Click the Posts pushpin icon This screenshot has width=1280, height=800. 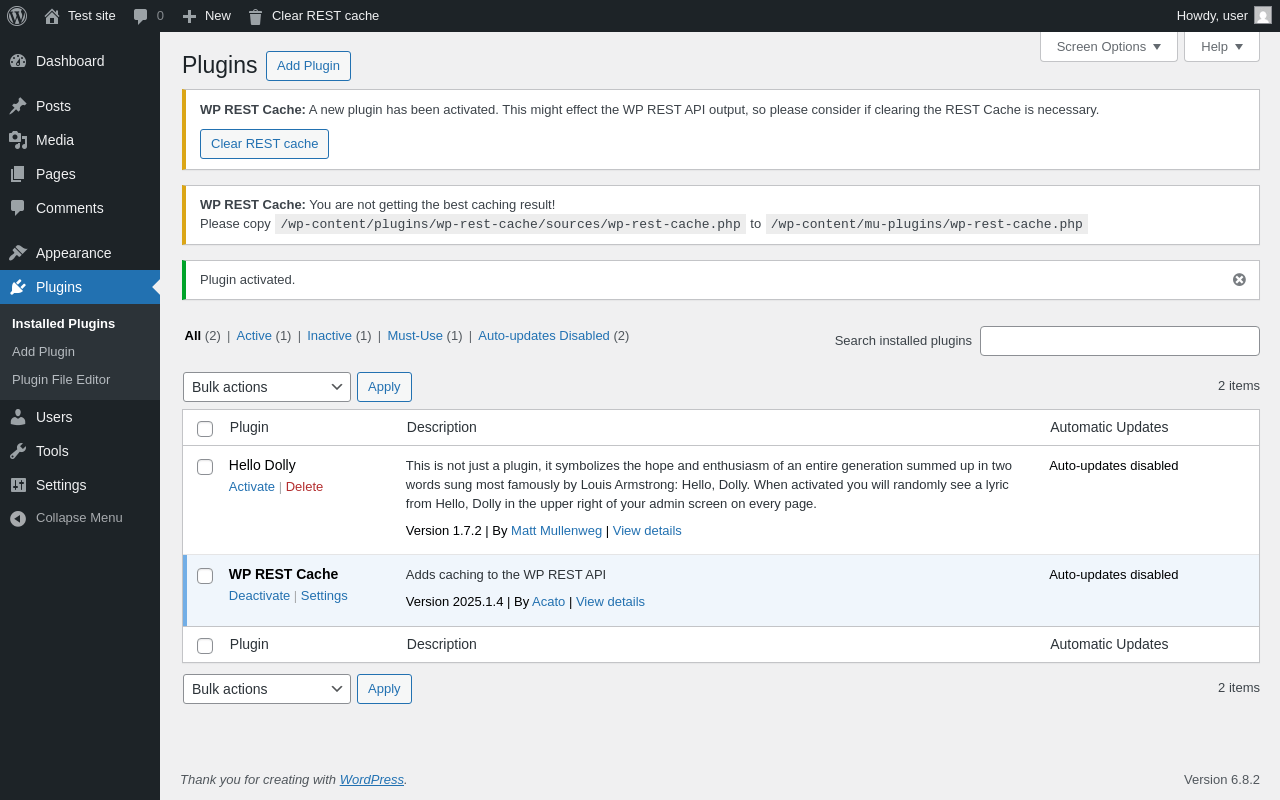[x=18, y=106]
